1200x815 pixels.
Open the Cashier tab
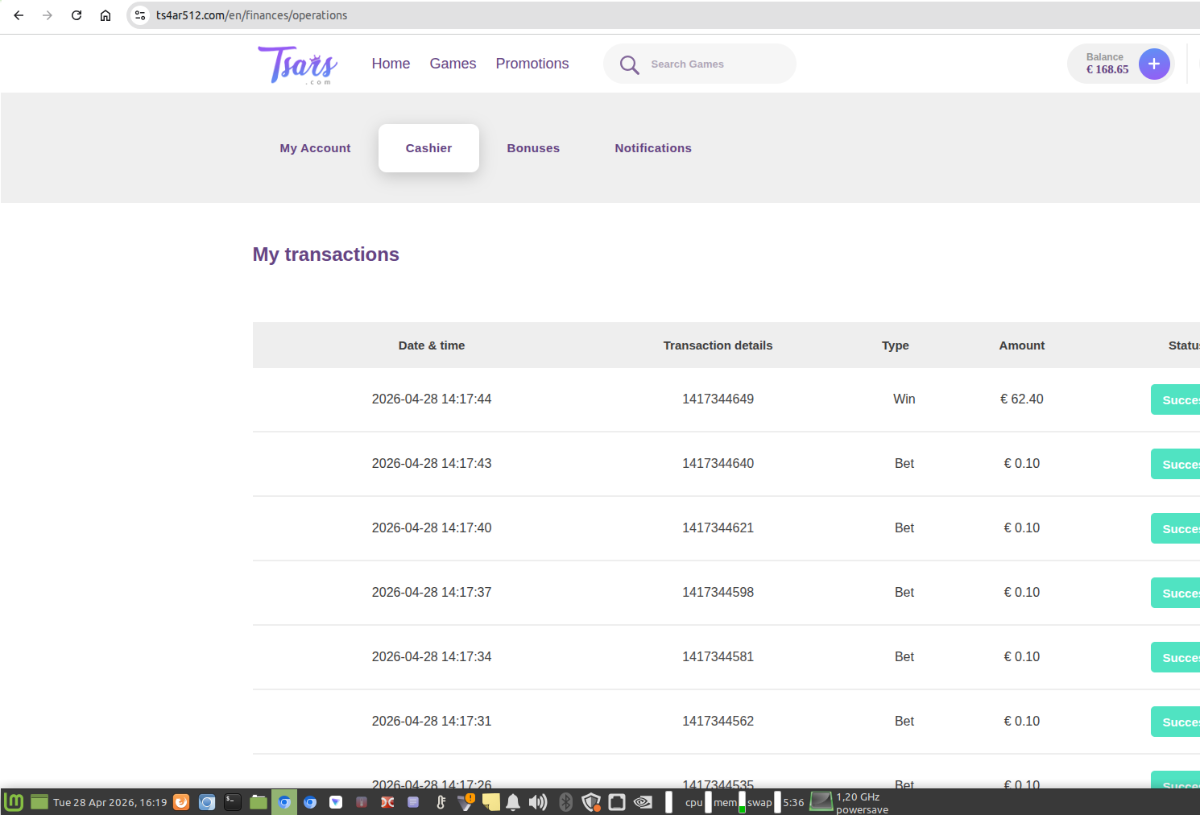click(428, 148)
